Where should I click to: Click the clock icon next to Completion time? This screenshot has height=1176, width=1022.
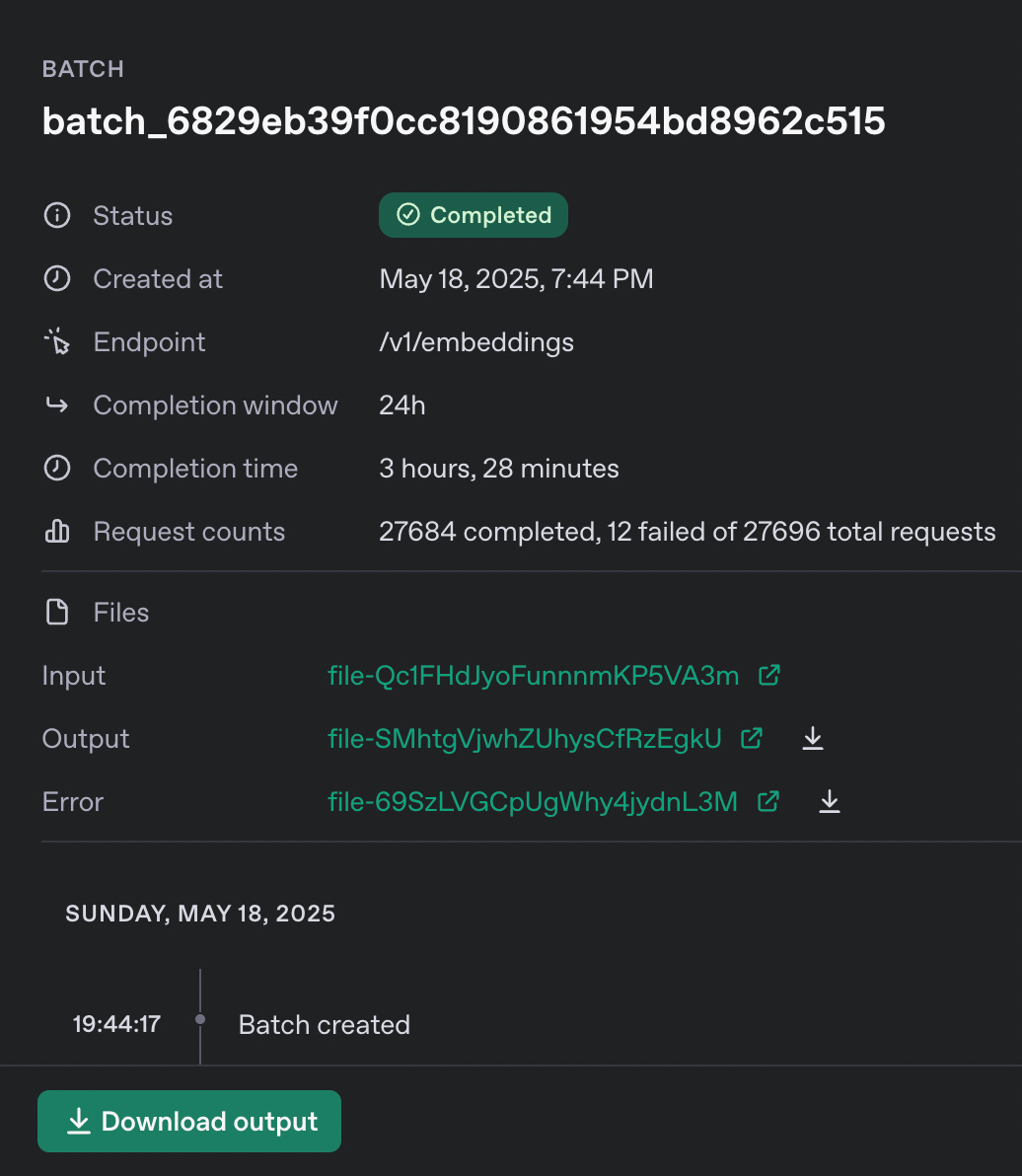[57, 468]
